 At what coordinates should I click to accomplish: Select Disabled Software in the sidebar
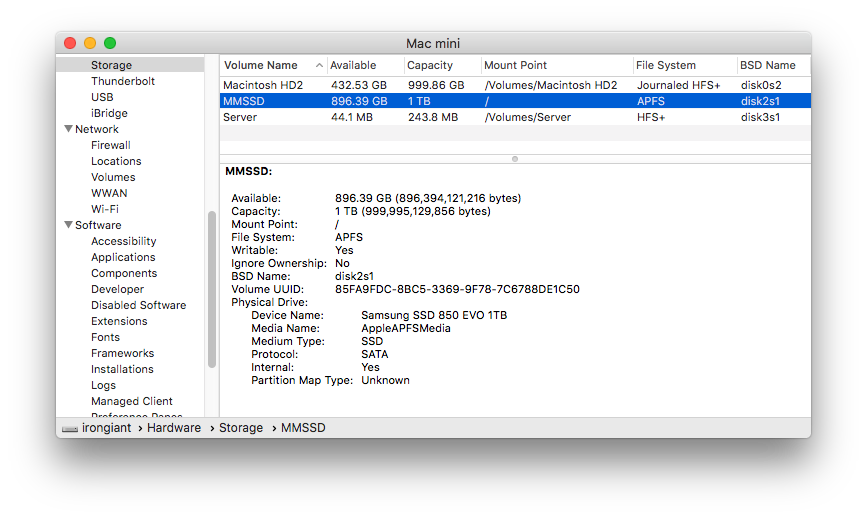(x=138, y=305)
